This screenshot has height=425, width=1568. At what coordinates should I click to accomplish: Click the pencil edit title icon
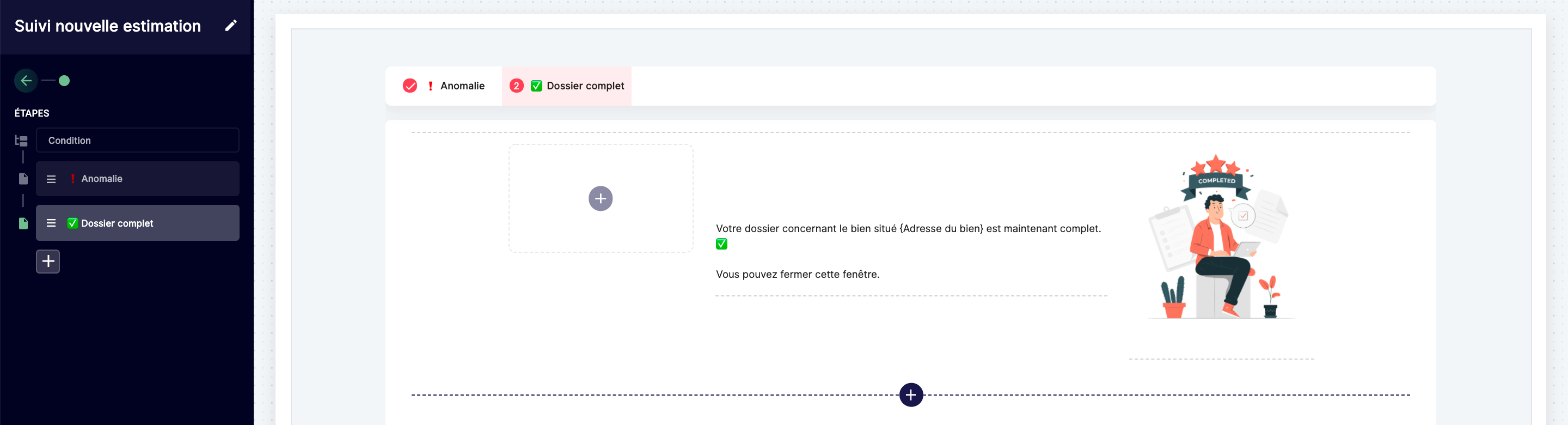pos(230,26)
